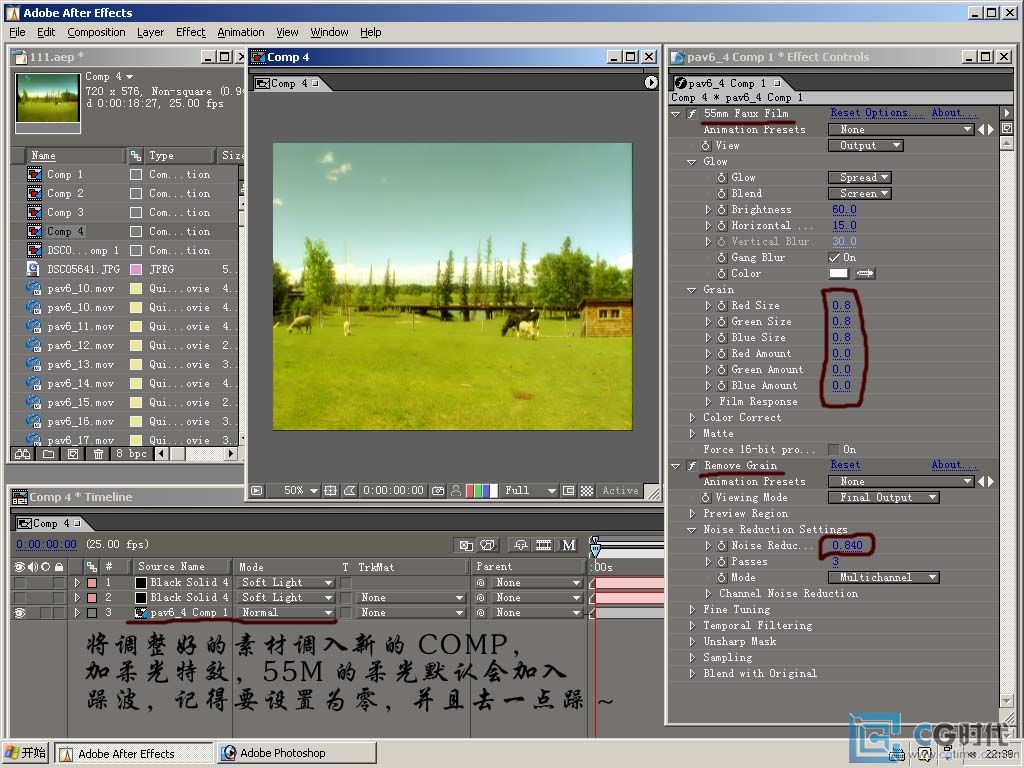Click the trash delete icon in Project panel
Screen dimensions: 1024x768
[x=98, y=454]
